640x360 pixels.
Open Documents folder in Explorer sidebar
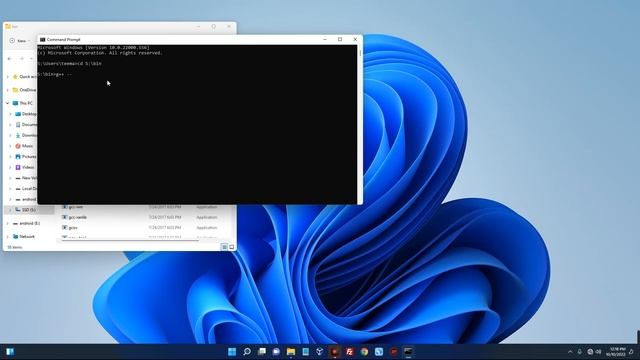coord(26,124)
